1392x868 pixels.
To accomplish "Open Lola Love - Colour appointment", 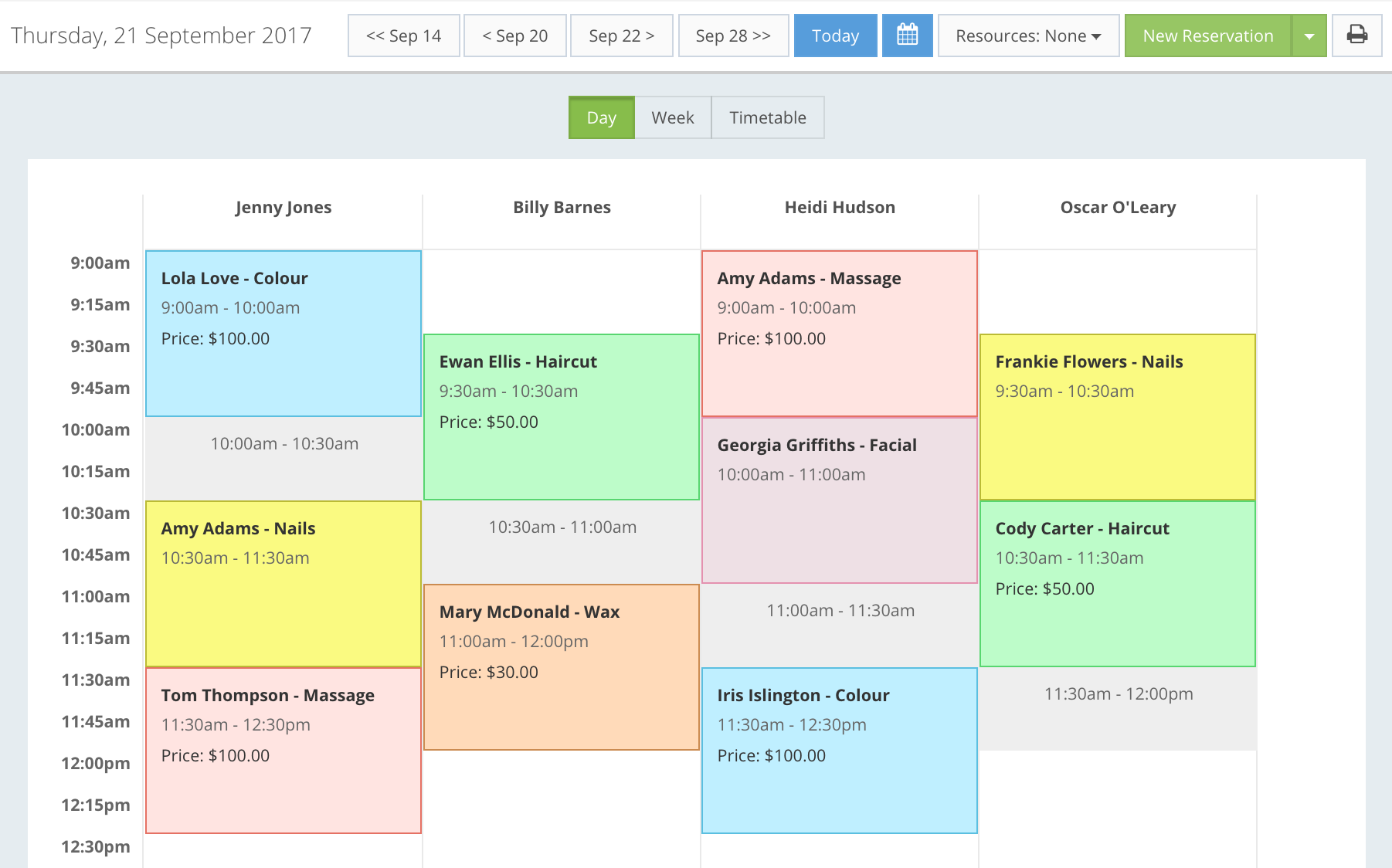I will (x=283, y=334).
